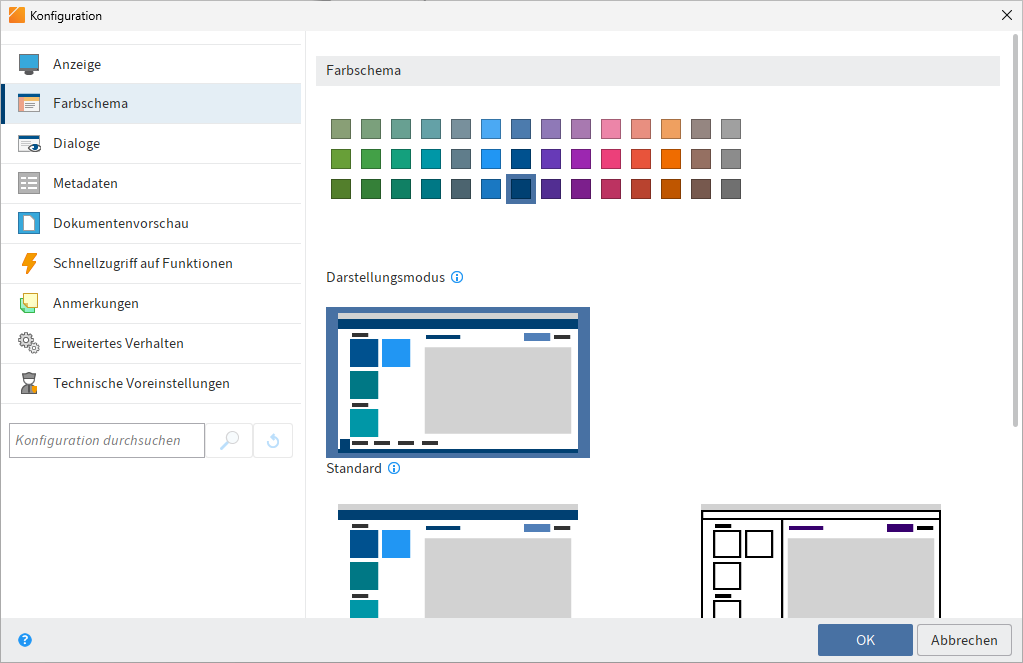This screenshot has width=1023, height=663.
Task: Open the Farbschema settings category
Action: [90, 104]
